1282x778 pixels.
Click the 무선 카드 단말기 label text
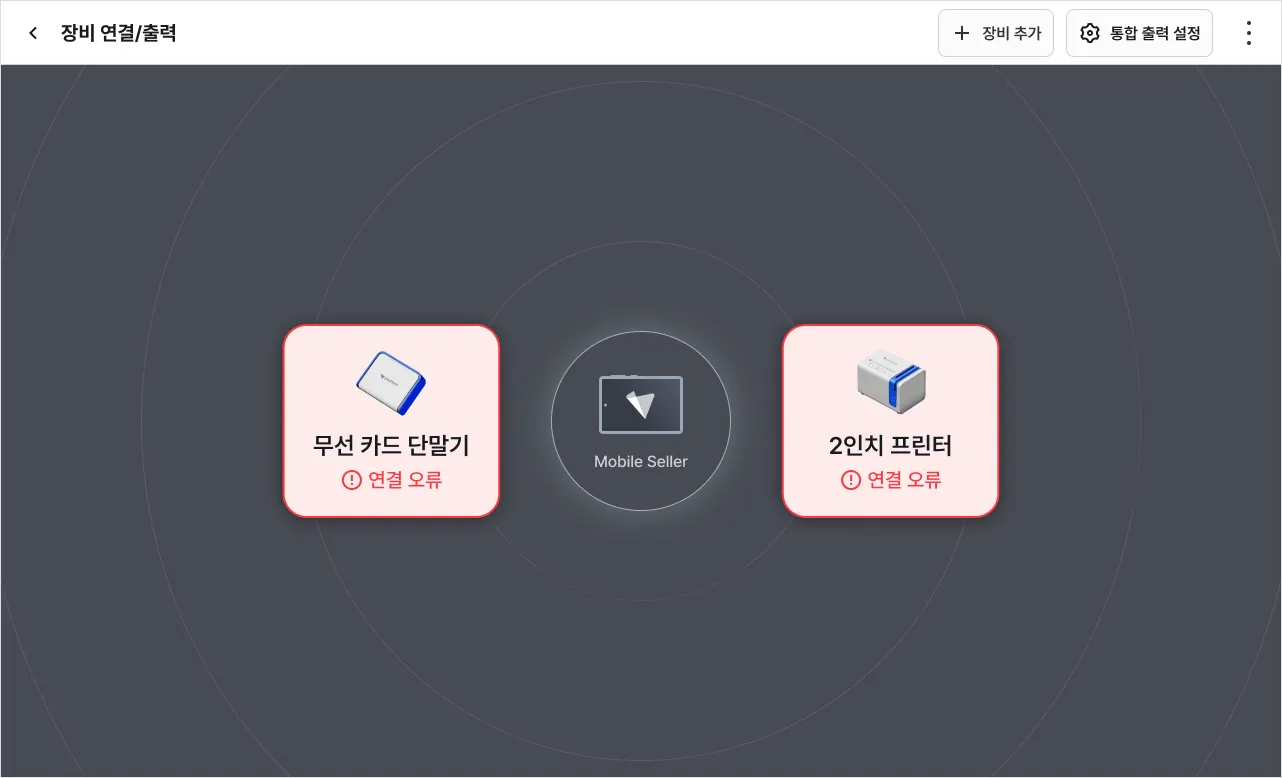click(x=391, y=445)
